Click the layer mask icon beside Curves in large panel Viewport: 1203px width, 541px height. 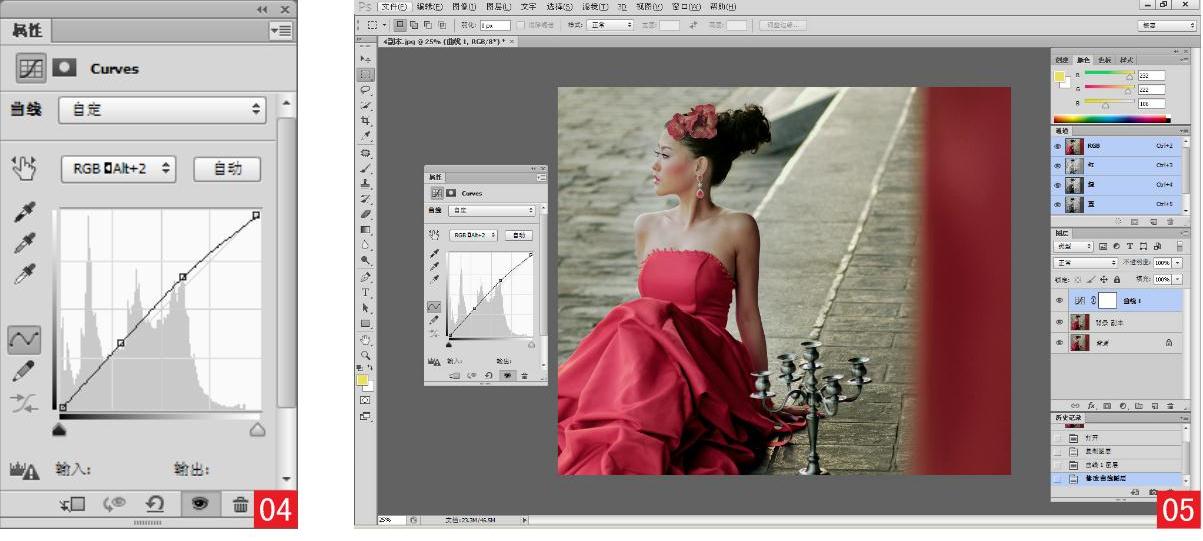[65, 69]
